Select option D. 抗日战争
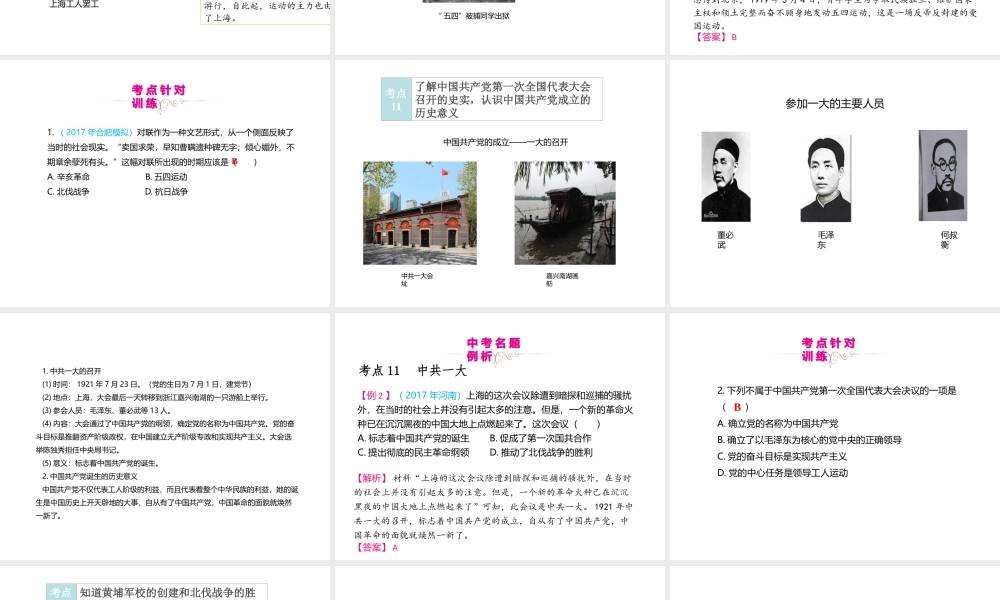Viewport: 1000px width, 600px height. tap(166, 191)
